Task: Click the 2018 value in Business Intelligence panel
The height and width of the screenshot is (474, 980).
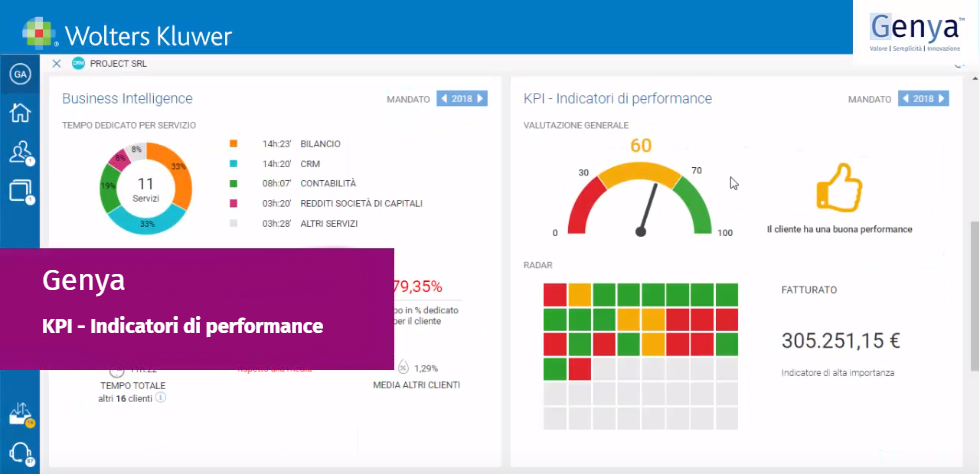Action: click(x=462, y=99)
